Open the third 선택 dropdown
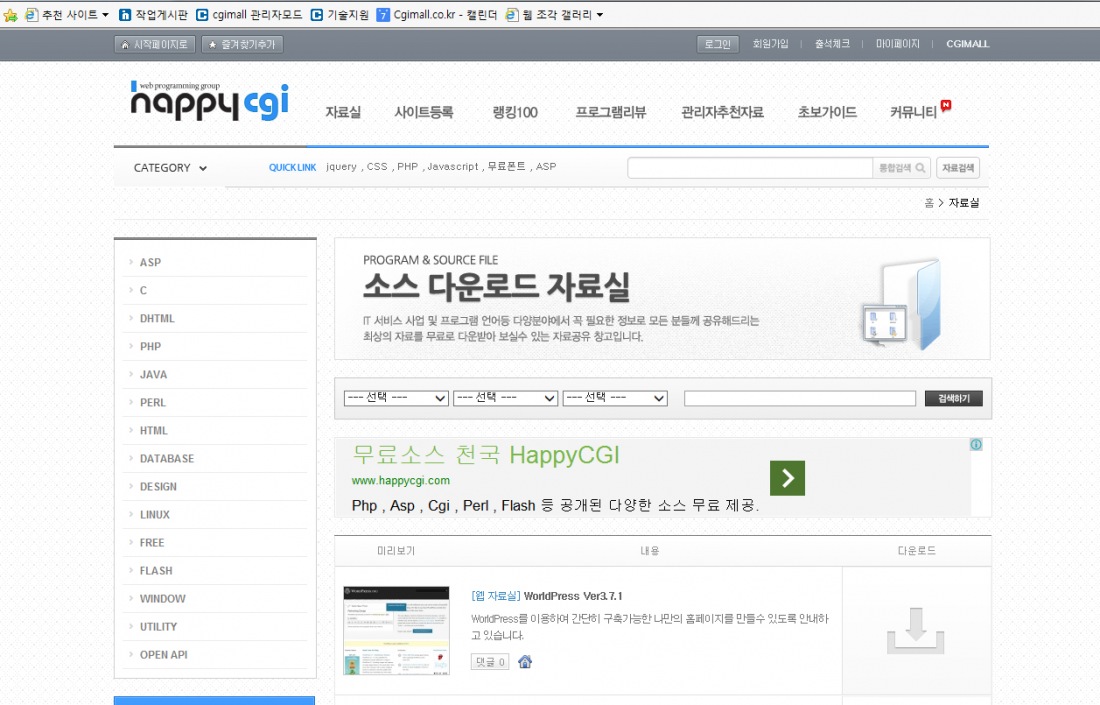The image size is (1100, 705). point(615,398)
